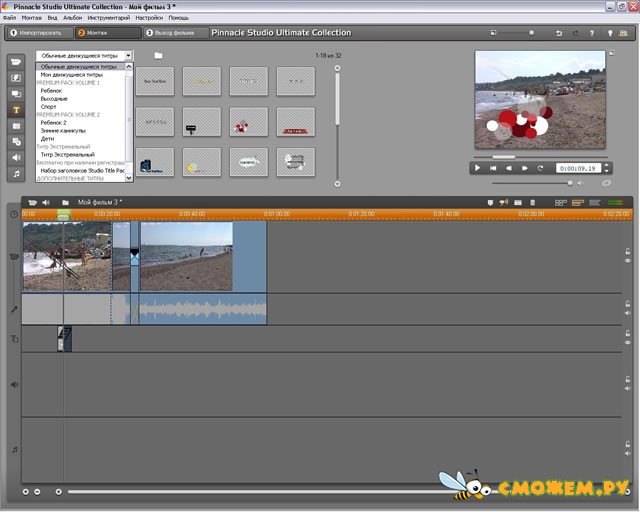Open the Инструментарий menu
The width and height of the screenshot is (640, 512).
click(x=109, y=18)
